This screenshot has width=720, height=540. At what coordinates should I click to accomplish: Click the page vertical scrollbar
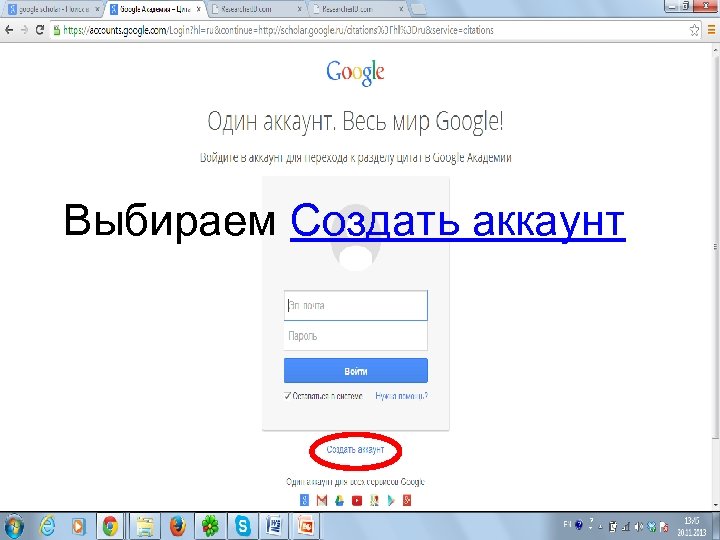714,276
